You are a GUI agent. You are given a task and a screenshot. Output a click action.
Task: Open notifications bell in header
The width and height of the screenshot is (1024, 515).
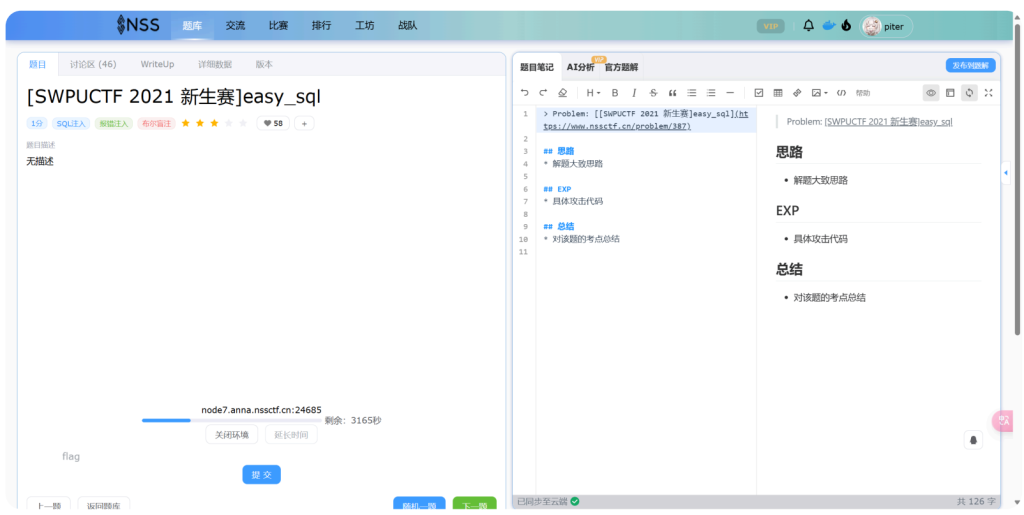(809, 26)
